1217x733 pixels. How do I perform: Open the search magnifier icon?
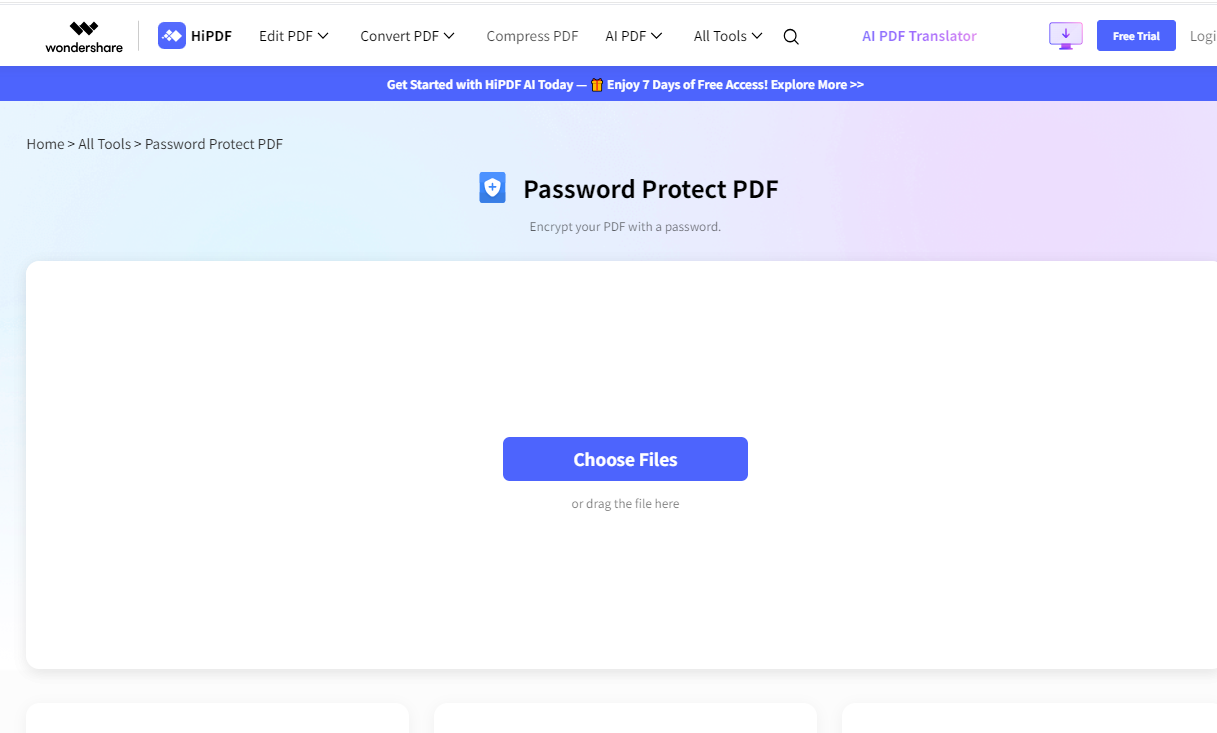tap(791, 37)
